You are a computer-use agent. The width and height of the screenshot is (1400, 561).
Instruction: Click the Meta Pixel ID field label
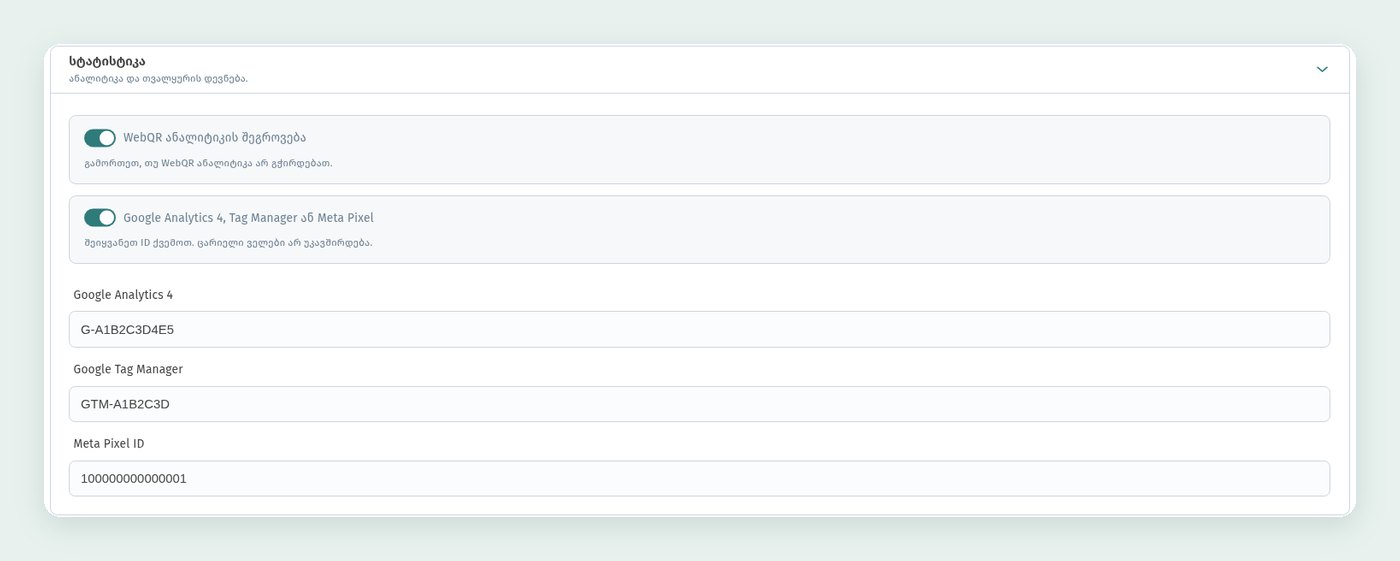click(x=109, y=443)
